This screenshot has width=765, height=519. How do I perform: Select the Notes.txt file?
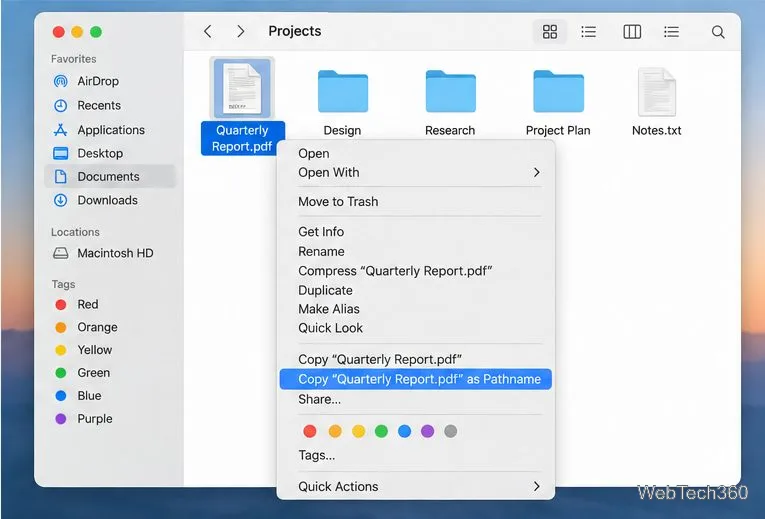(x=657, y=92)
